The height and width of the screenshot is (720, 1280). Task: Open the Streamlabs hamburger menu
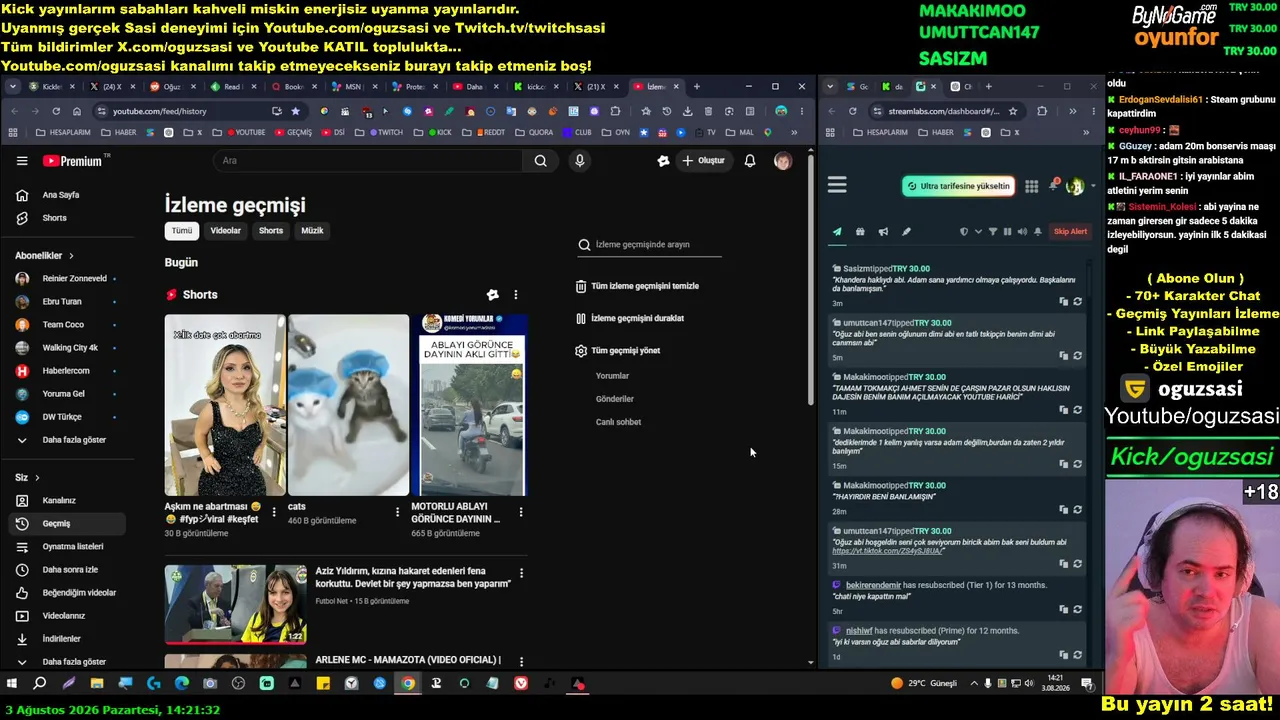click(837, 185)
